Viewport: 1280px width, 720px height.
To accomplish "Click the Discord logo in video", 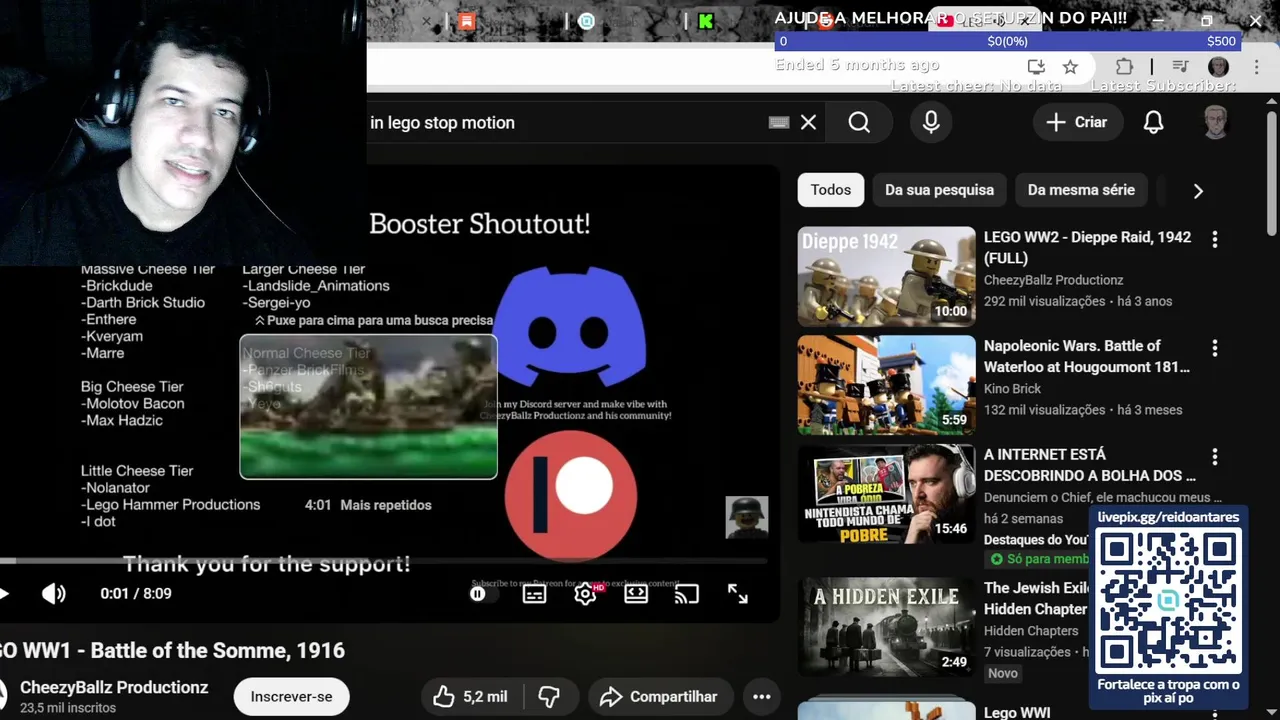I will click(570, 326).
